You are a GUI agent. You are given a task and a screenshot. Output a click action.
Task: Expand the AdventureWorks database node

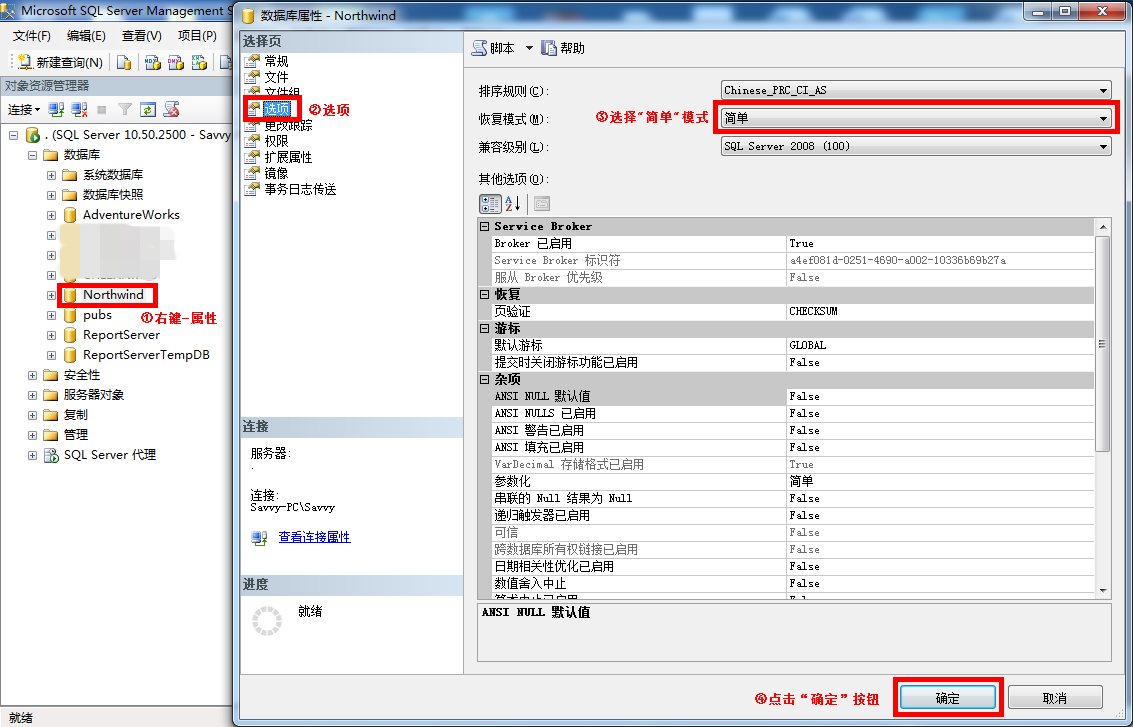point(51,215)
